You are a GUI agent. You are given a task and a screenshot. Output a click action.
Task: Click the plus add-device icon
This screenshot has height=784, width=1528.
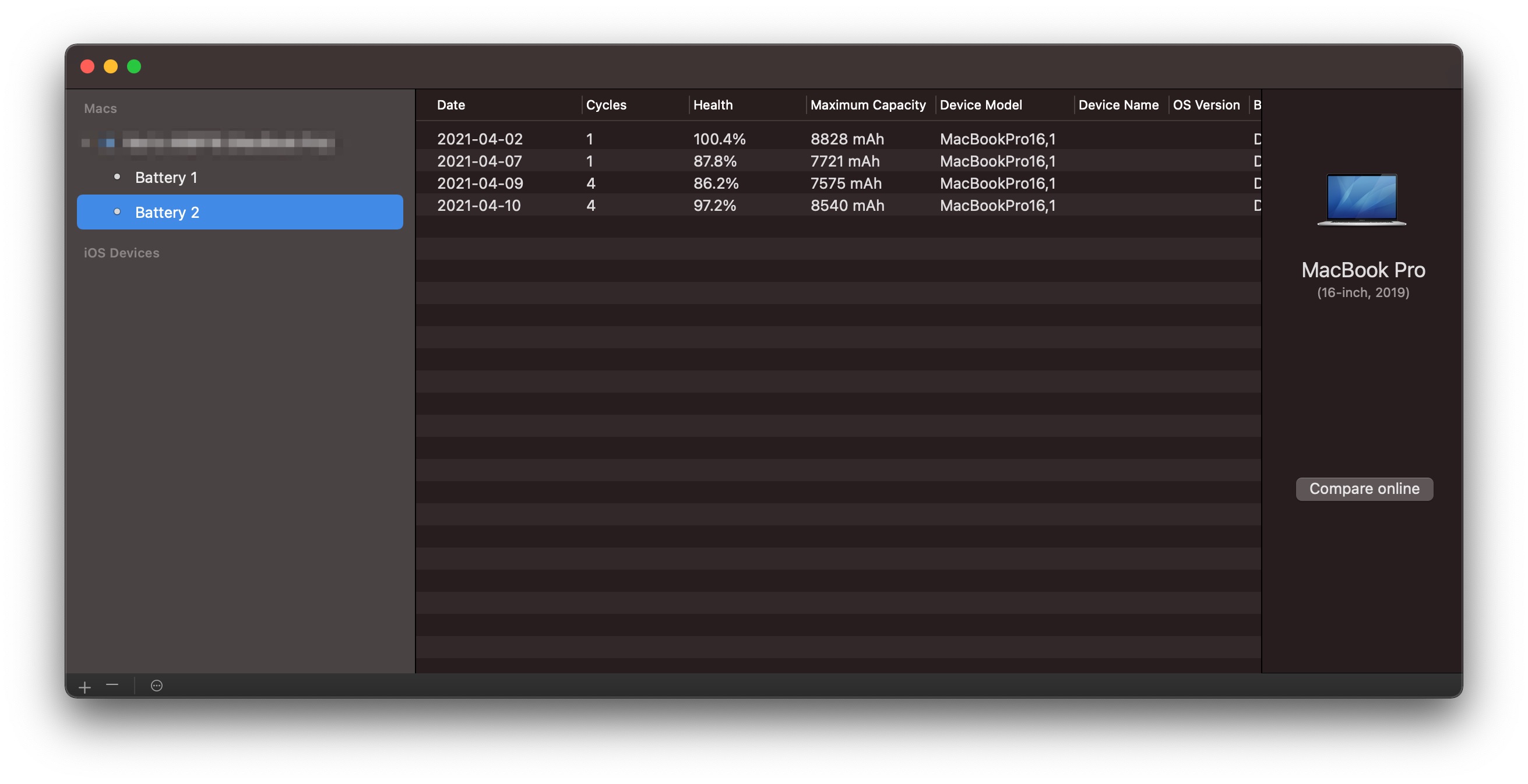pyautogui.click(x=85, y=687)
